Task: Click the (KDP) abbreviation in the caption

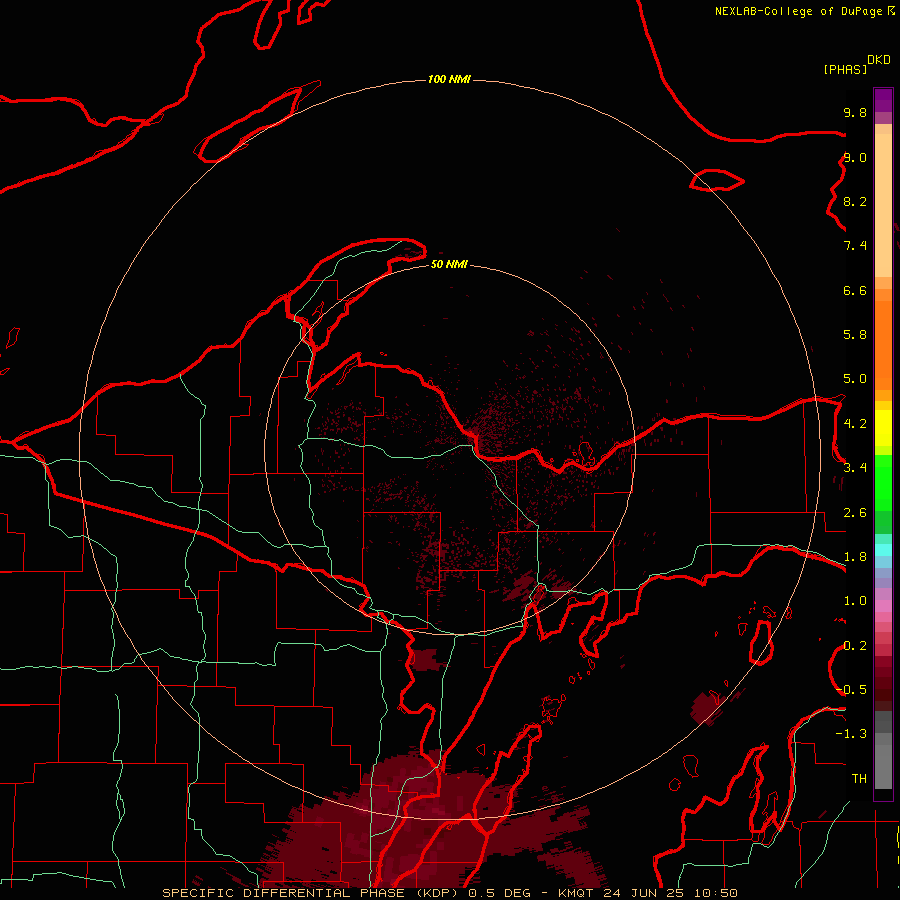Action: pyautogui.click(x=437, y=893)
